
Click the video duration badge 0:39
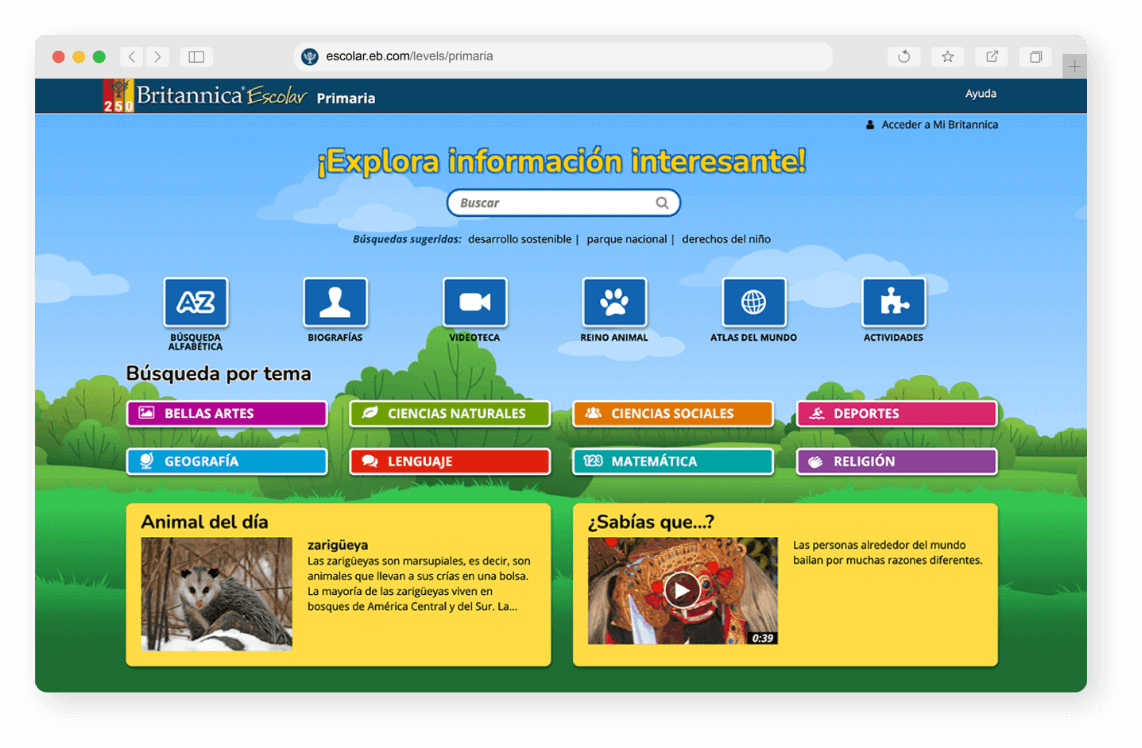point(763,638)
